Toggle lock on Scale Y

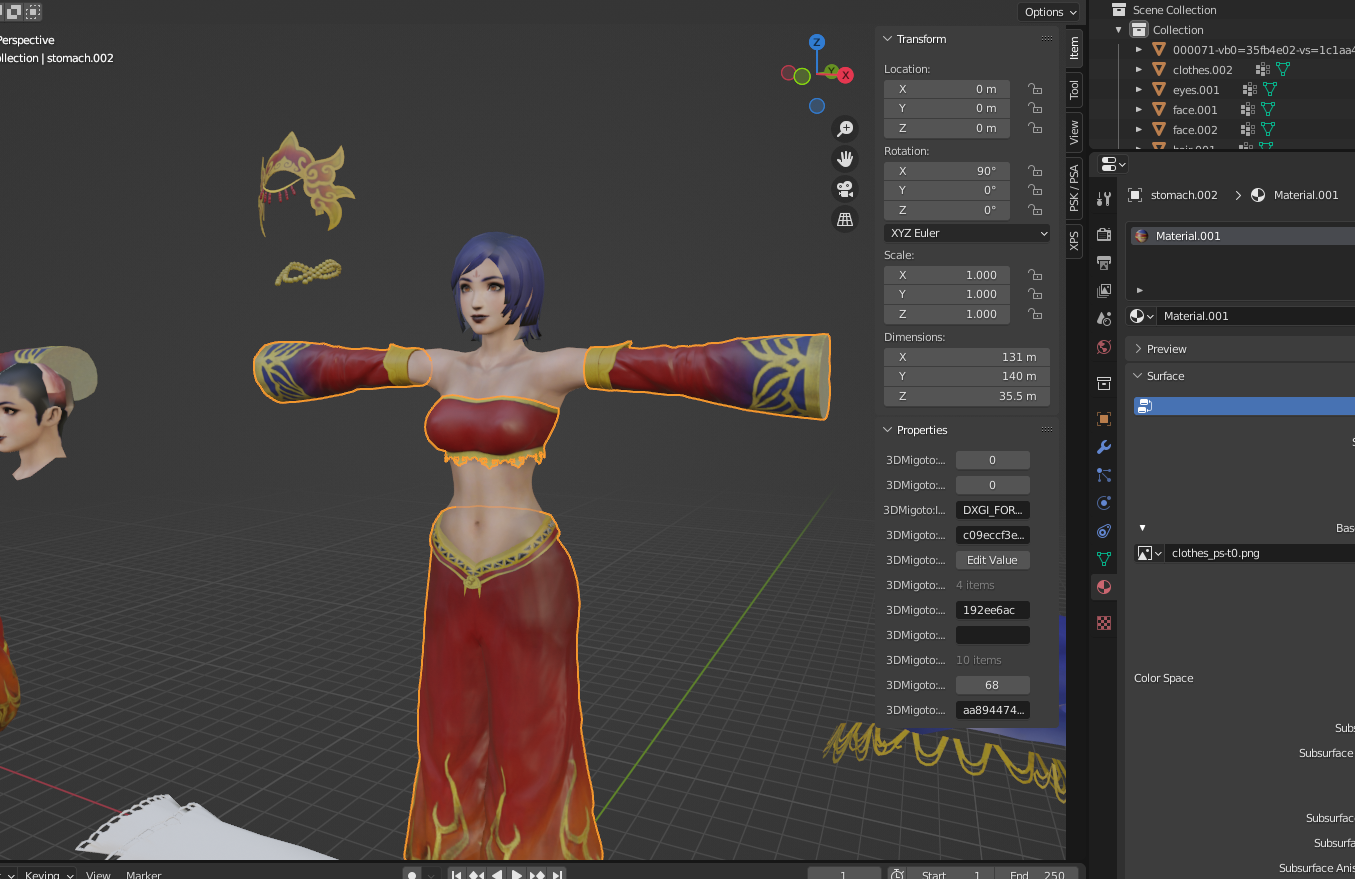(x=1035, y=294)
